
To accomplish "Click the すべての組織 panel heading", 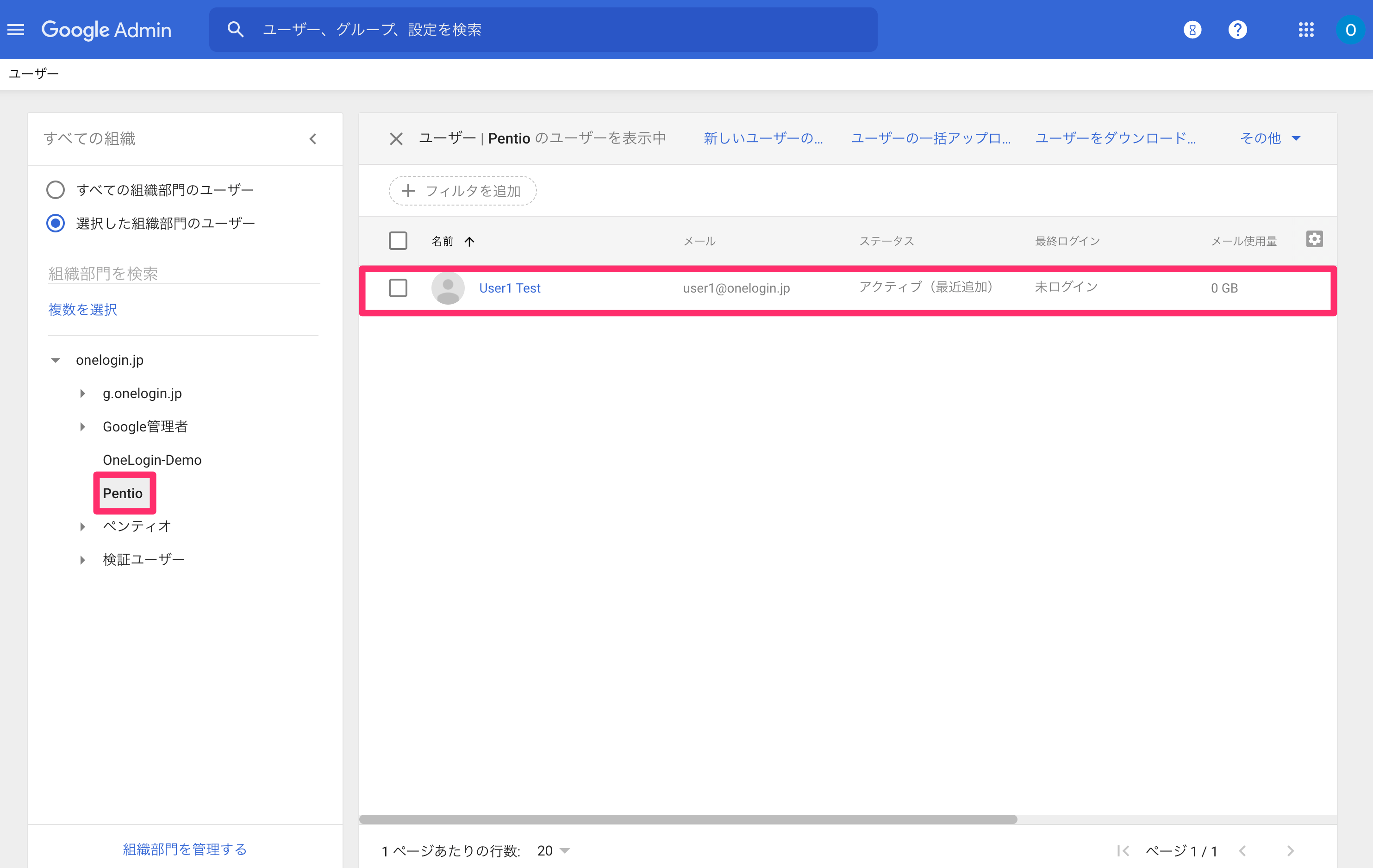I will pos(89,138).
